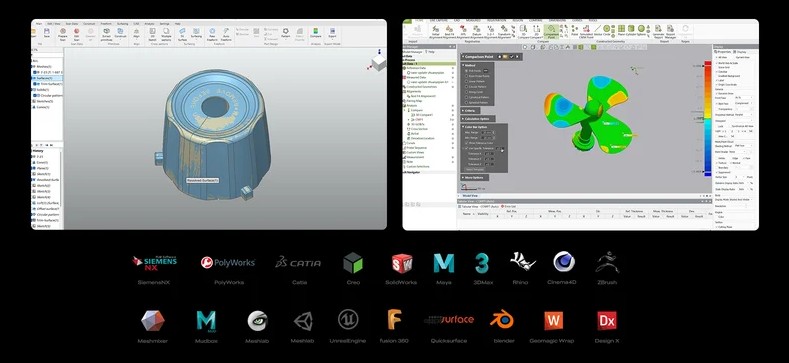Screen dimensions: 789x363
Task: Open Extract primitives tool in left window
Action: (x=106, y=33)
